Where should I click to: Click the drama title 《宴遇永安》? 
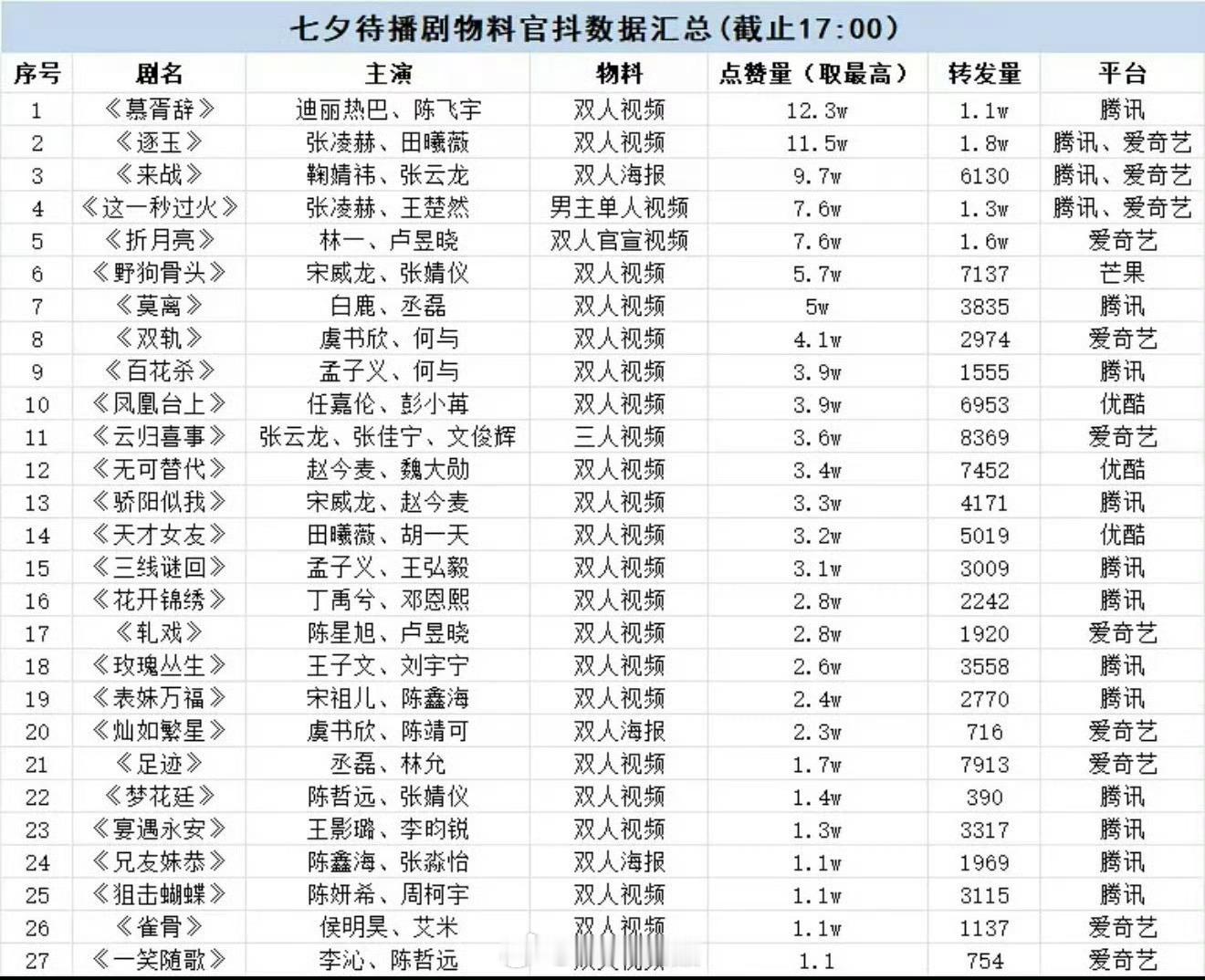tap(160, 829)
